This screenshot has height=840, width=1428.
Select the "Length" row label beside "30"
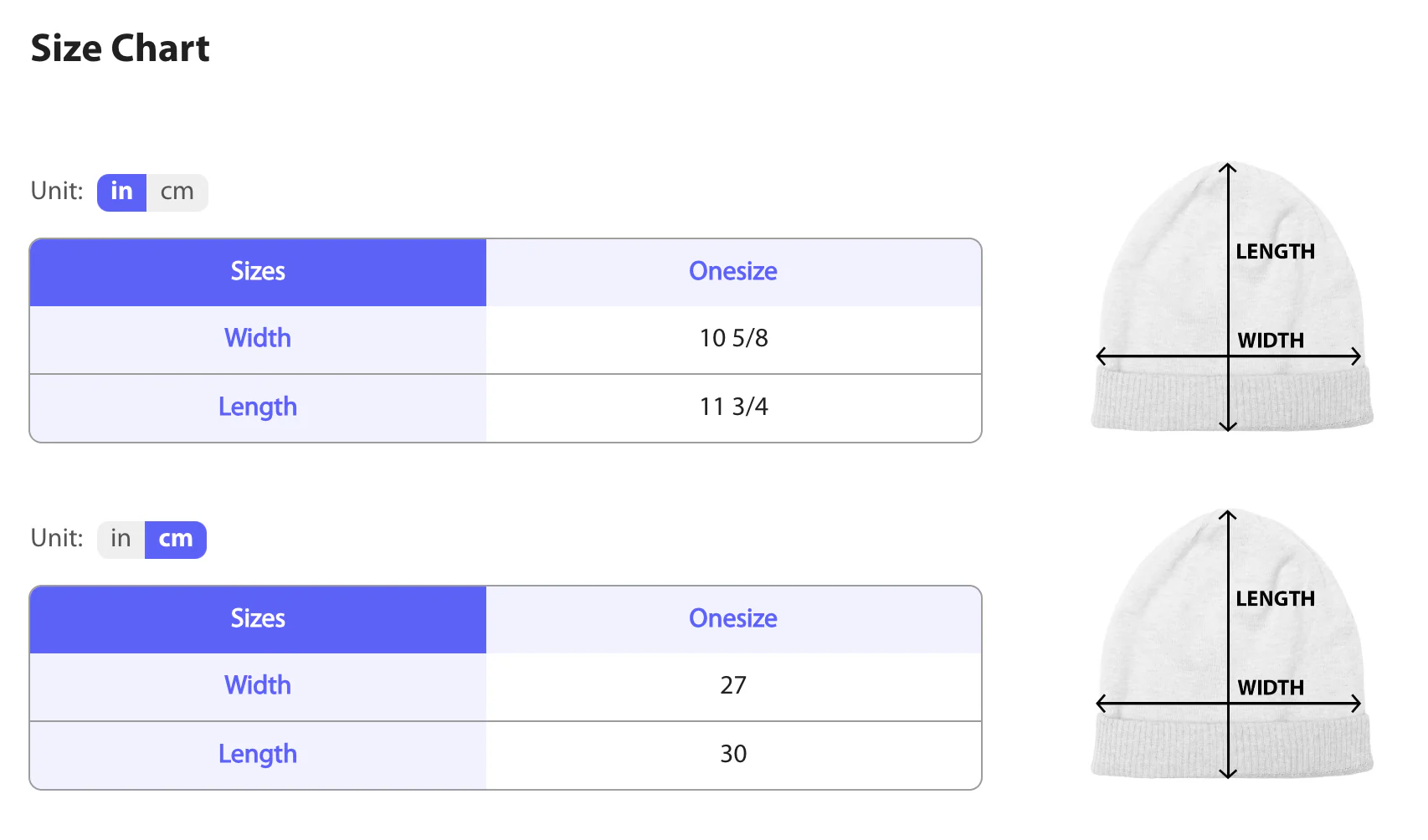258,754
